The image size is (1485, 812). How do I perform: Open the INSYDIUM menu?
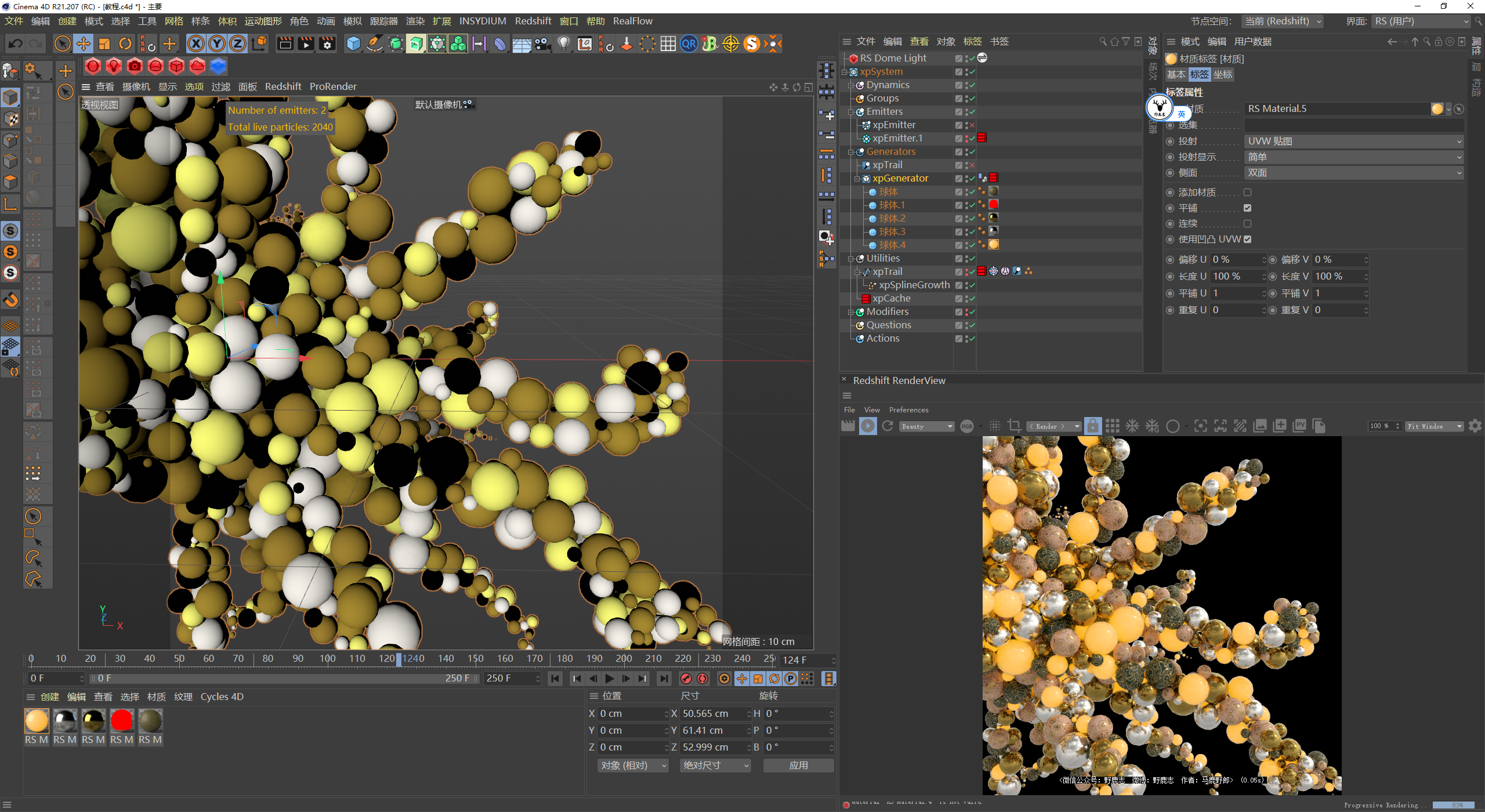[x=482, y=21]
